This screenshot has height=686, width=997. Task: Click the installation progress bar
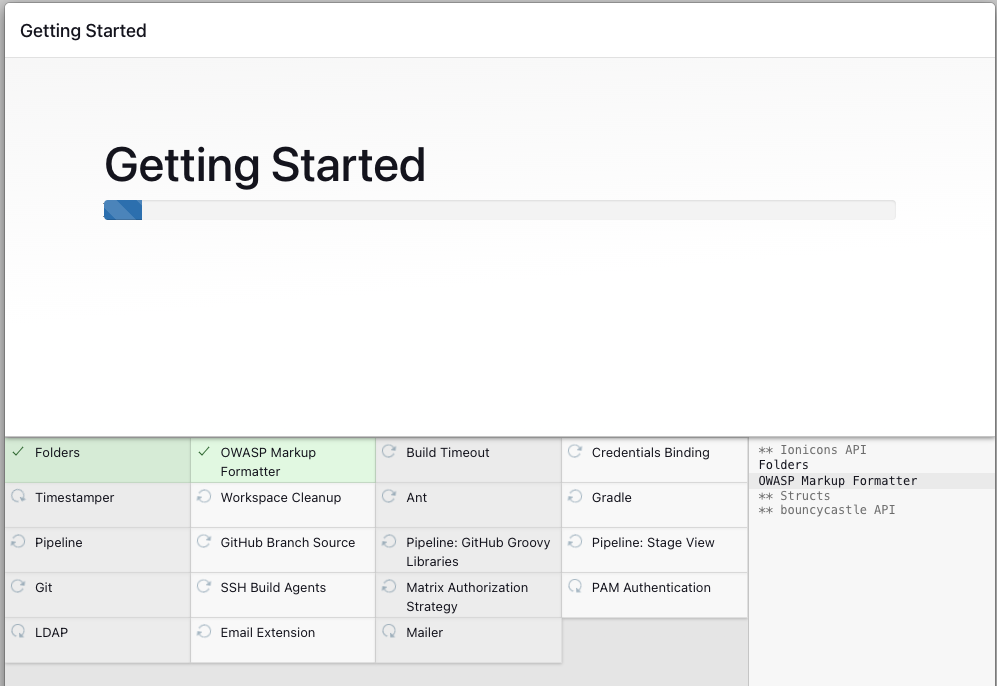click(x=499, y=210)
